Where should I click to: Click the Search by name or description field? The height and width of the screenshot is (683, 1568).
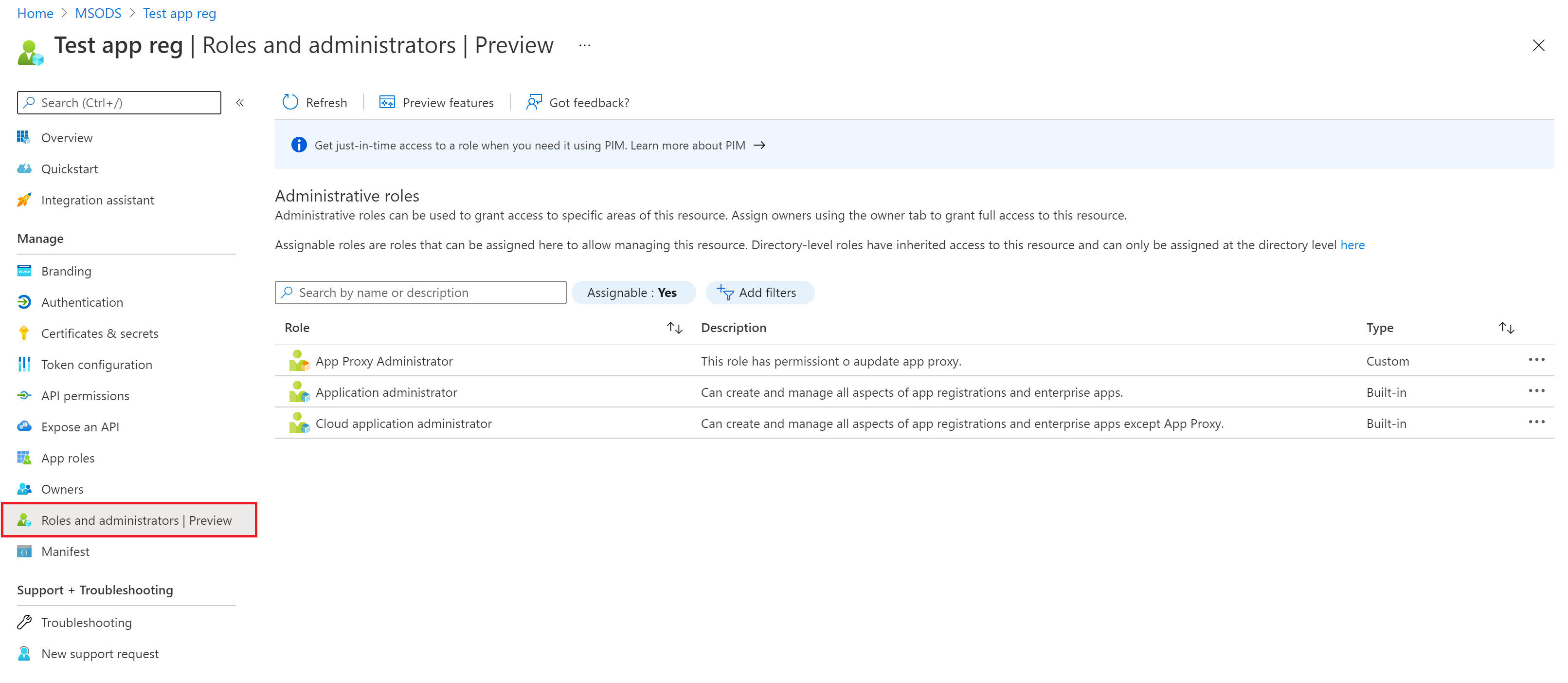421,292
